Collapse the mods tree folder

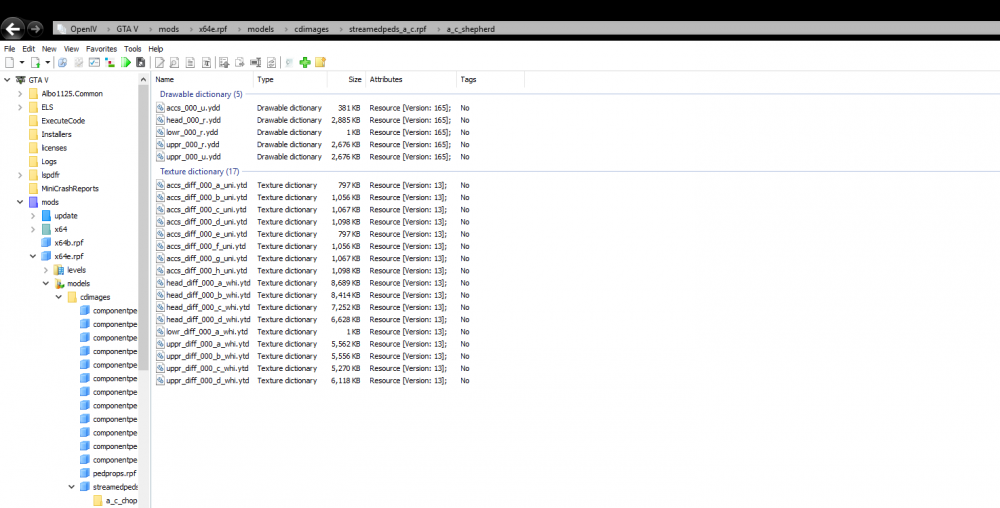pos(20,202)
